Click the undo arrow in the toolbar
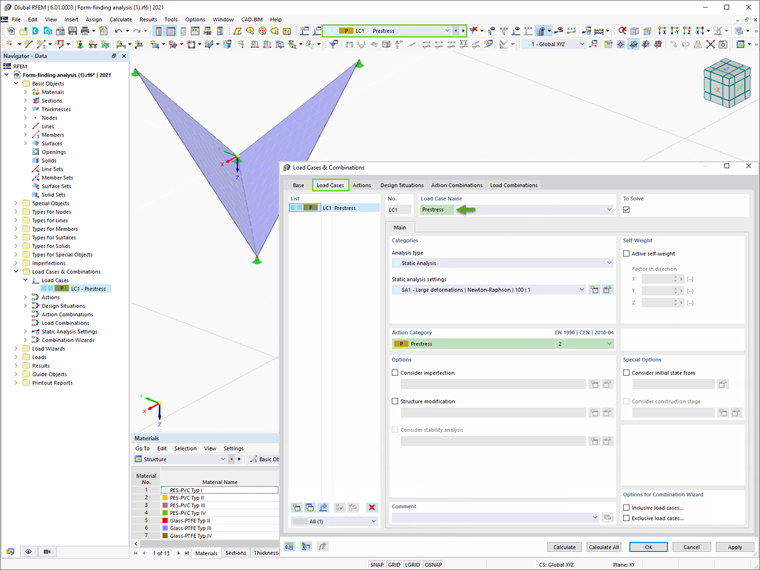The image size is (760, 570). point(119,31)
